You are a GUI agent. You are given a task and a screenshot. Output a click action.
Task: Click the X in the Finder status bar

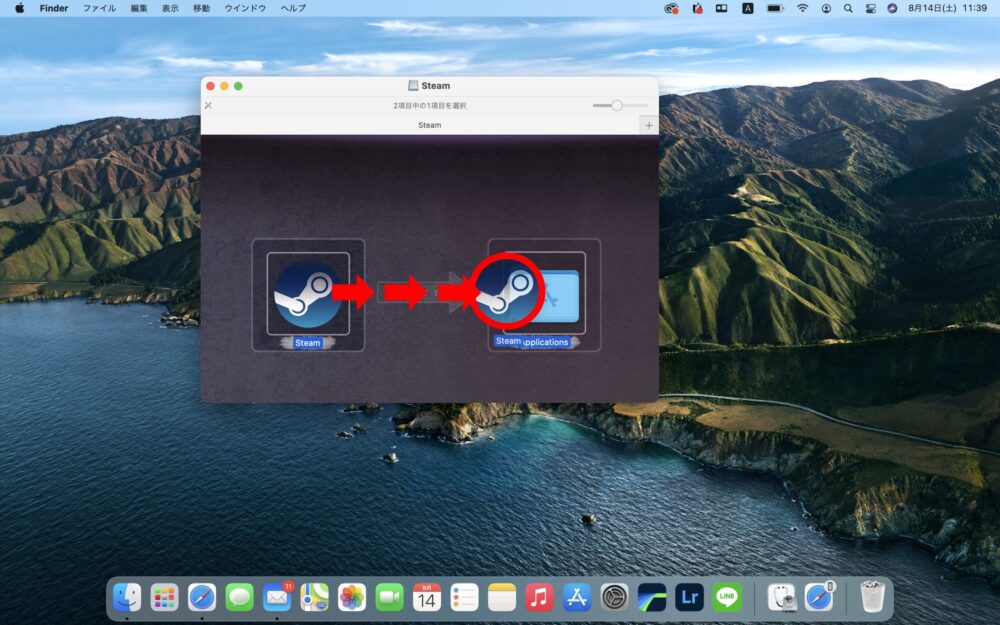(x=208, y=105)
